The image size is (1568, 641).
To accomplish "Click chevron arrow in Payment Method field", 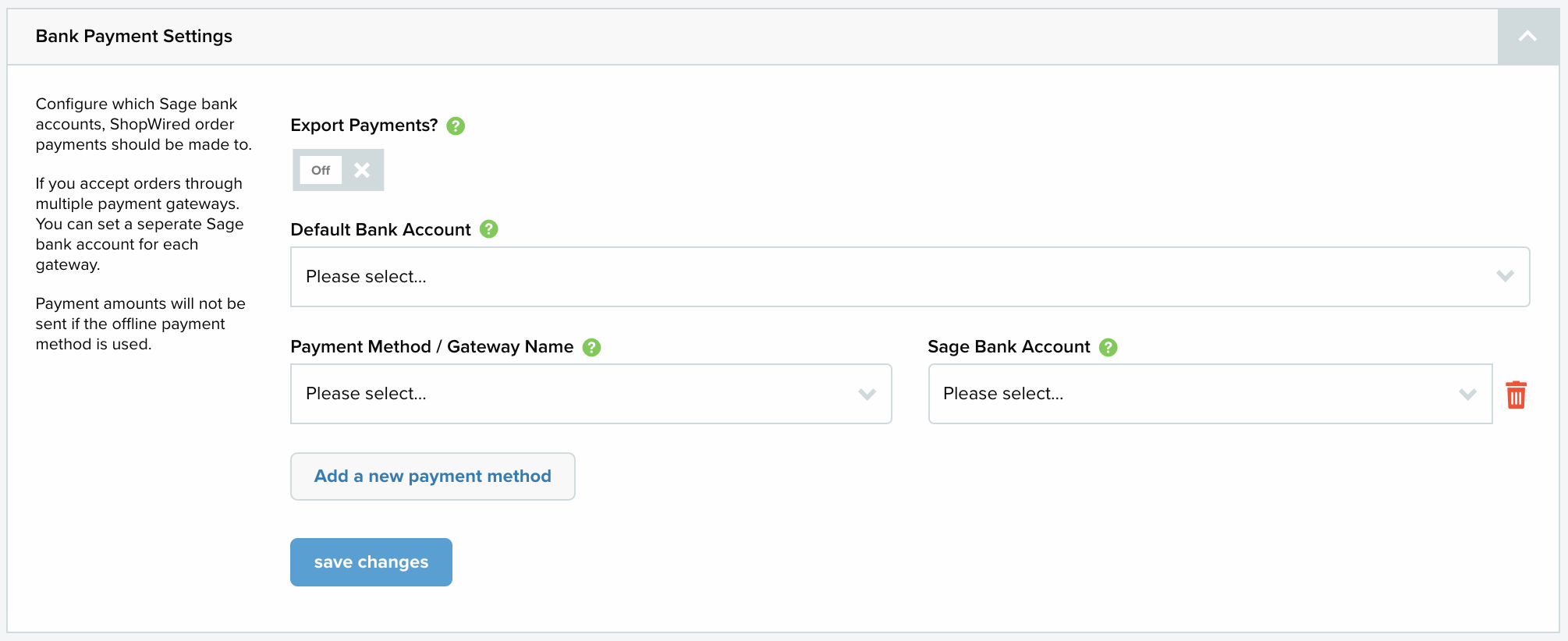I will click(867, 395).
